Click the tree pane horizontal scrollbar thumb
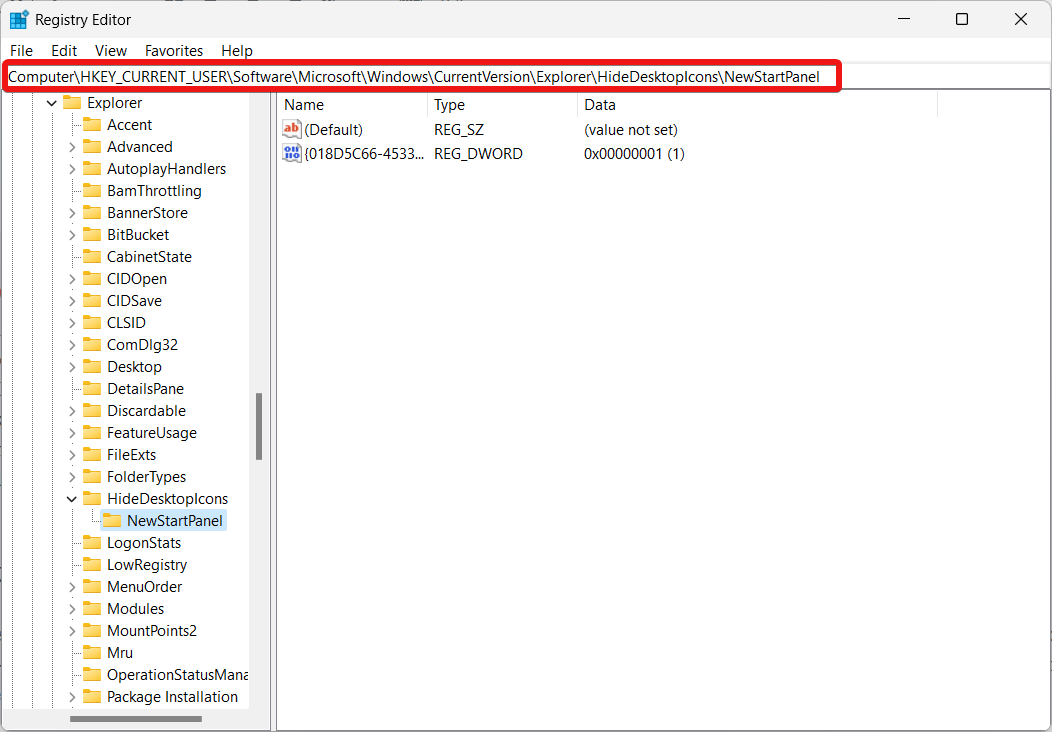 coord(136,719)
